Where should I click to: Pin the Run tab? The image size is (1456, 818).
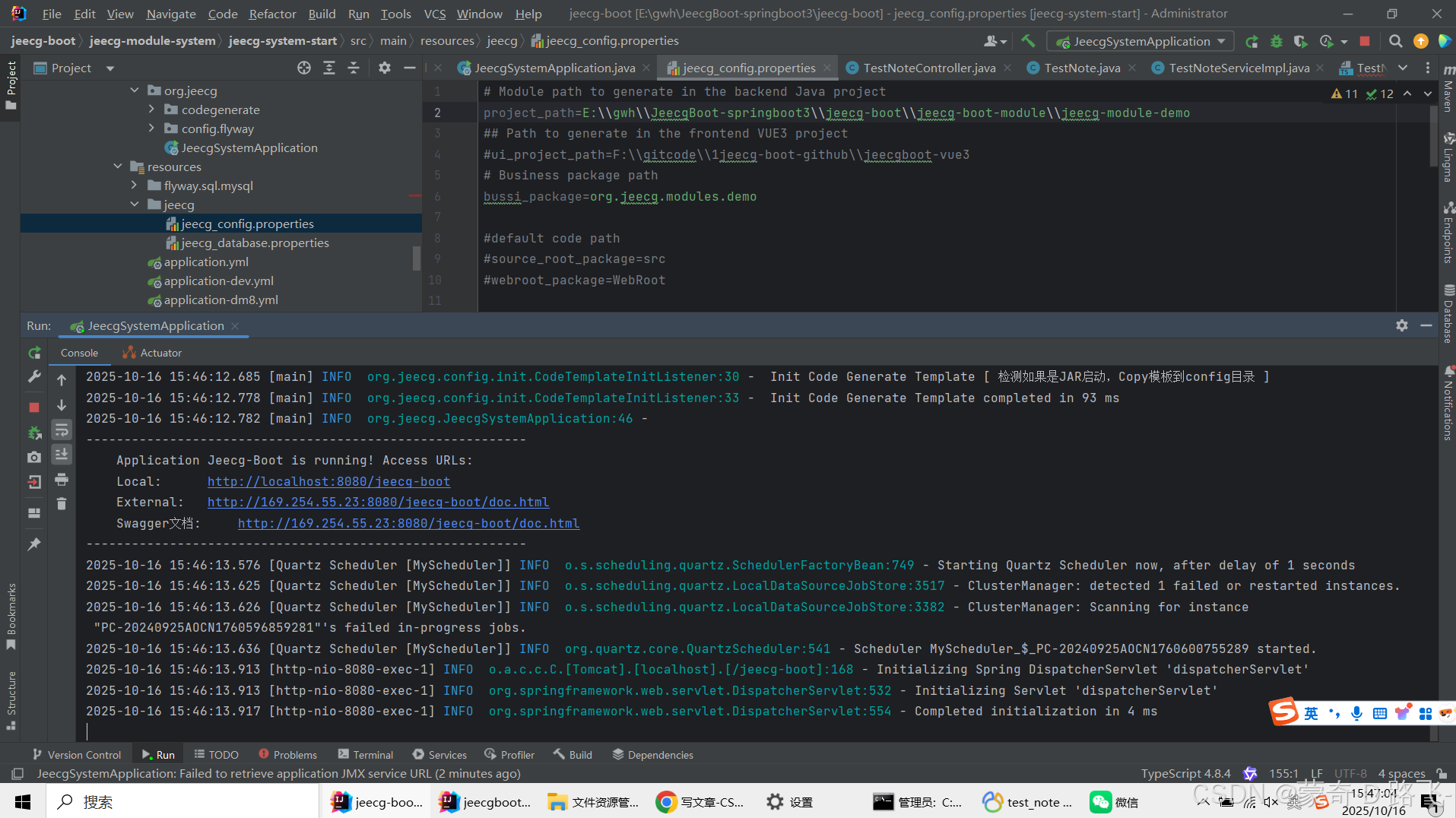click(34, 544)
